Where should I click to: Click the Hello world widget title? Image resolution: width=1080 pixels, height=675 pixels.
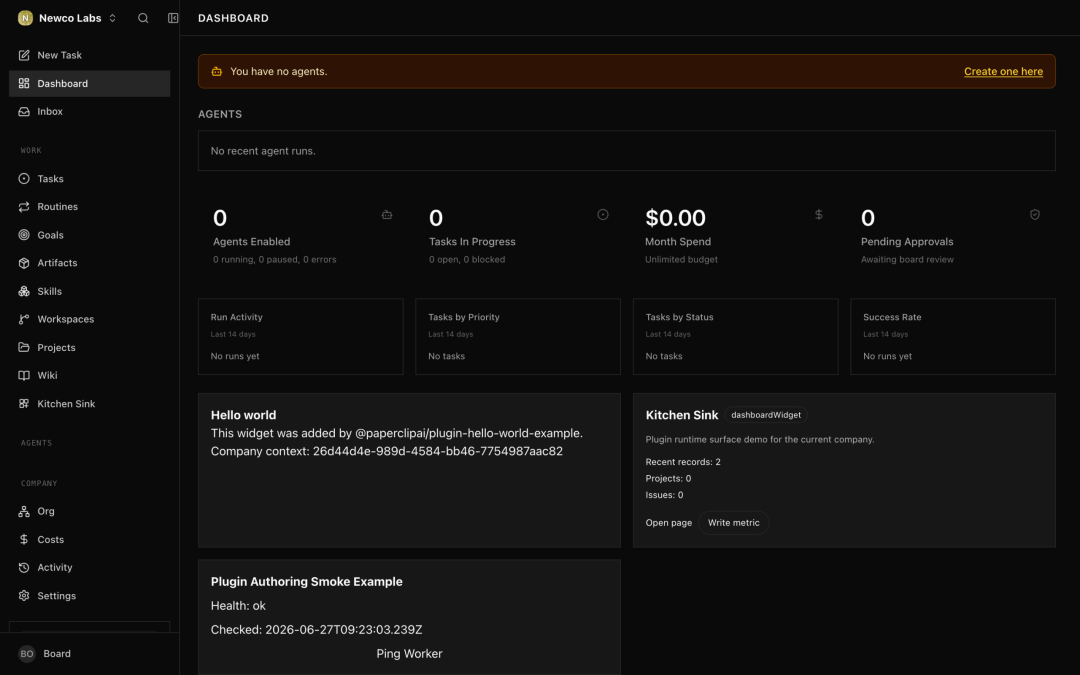243,415
